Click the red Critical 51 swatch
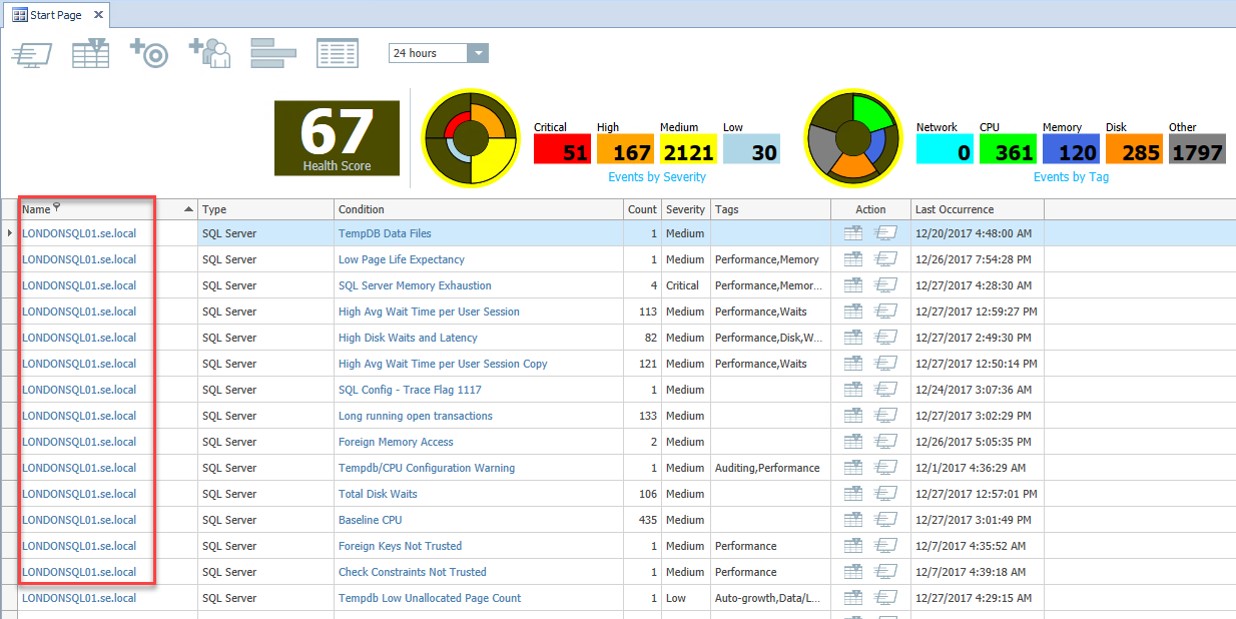The width and height of the screenshot is (1236, 619). pyautogui.click(x=562, y=149)
